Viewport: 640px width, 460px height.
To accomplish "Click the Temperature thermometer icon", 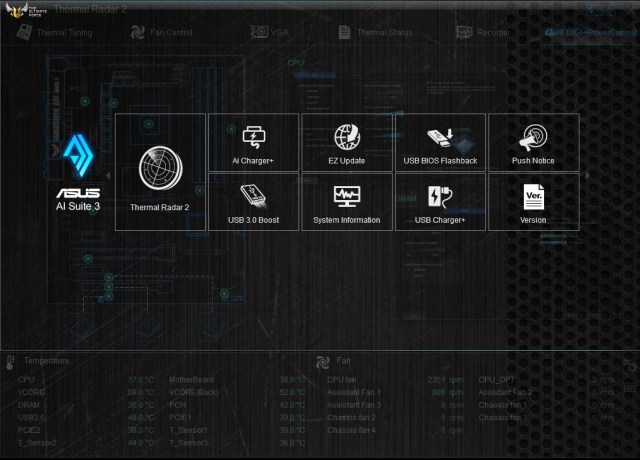I will click(11, 362).
